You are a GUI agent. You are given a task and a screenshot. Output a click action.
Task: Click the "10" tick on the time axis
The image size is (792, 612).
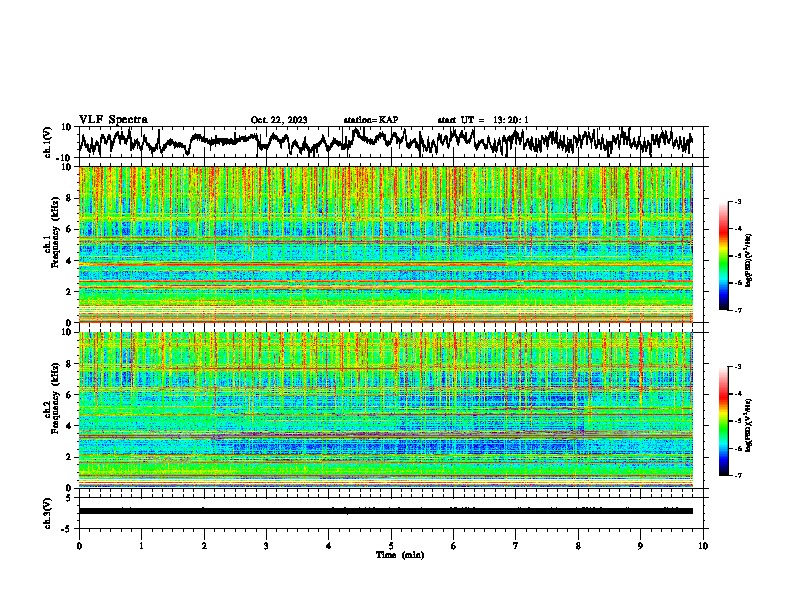tap(703, 546)
